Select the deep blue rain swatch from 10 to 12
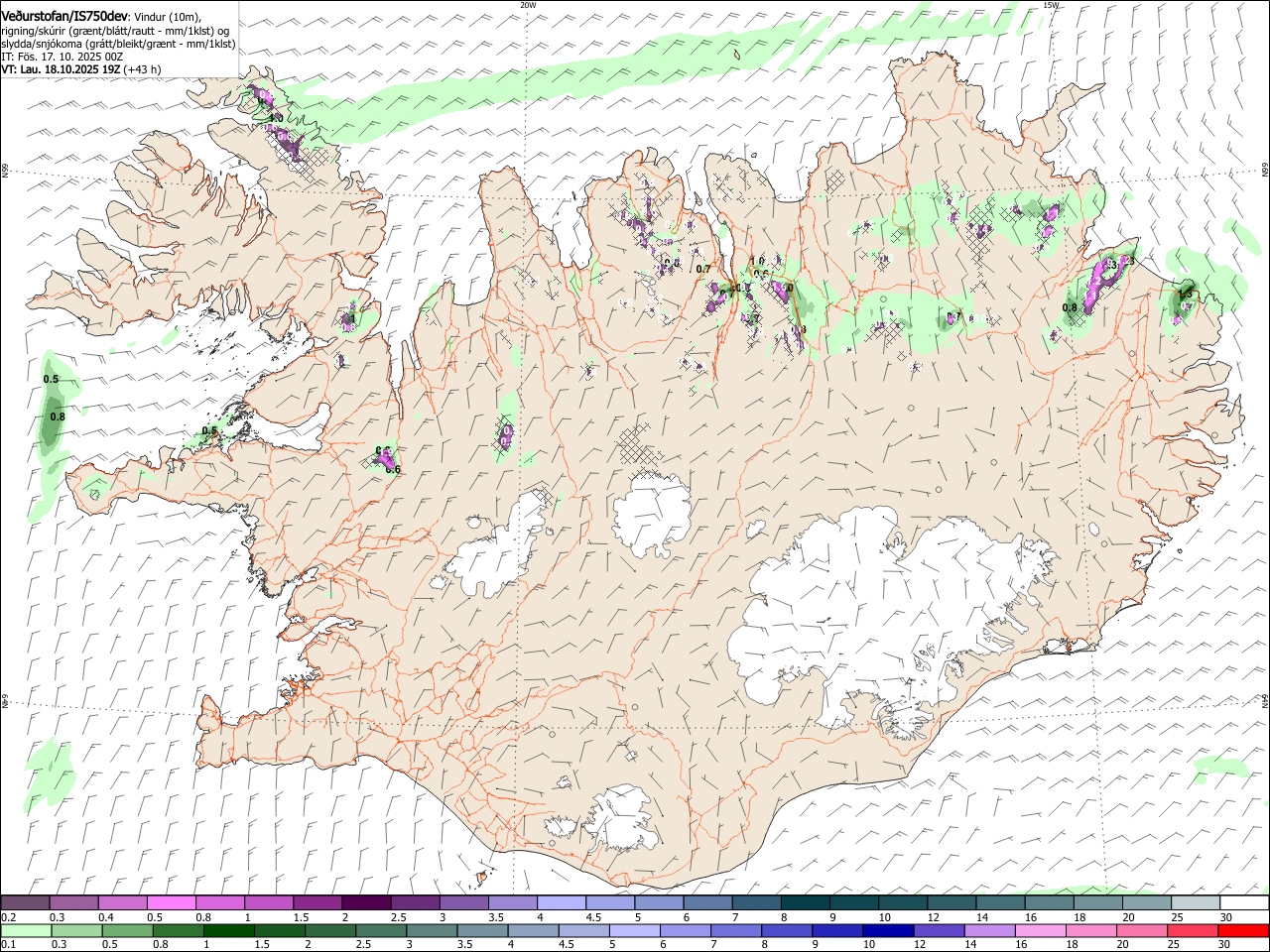 tap(889, 931)
